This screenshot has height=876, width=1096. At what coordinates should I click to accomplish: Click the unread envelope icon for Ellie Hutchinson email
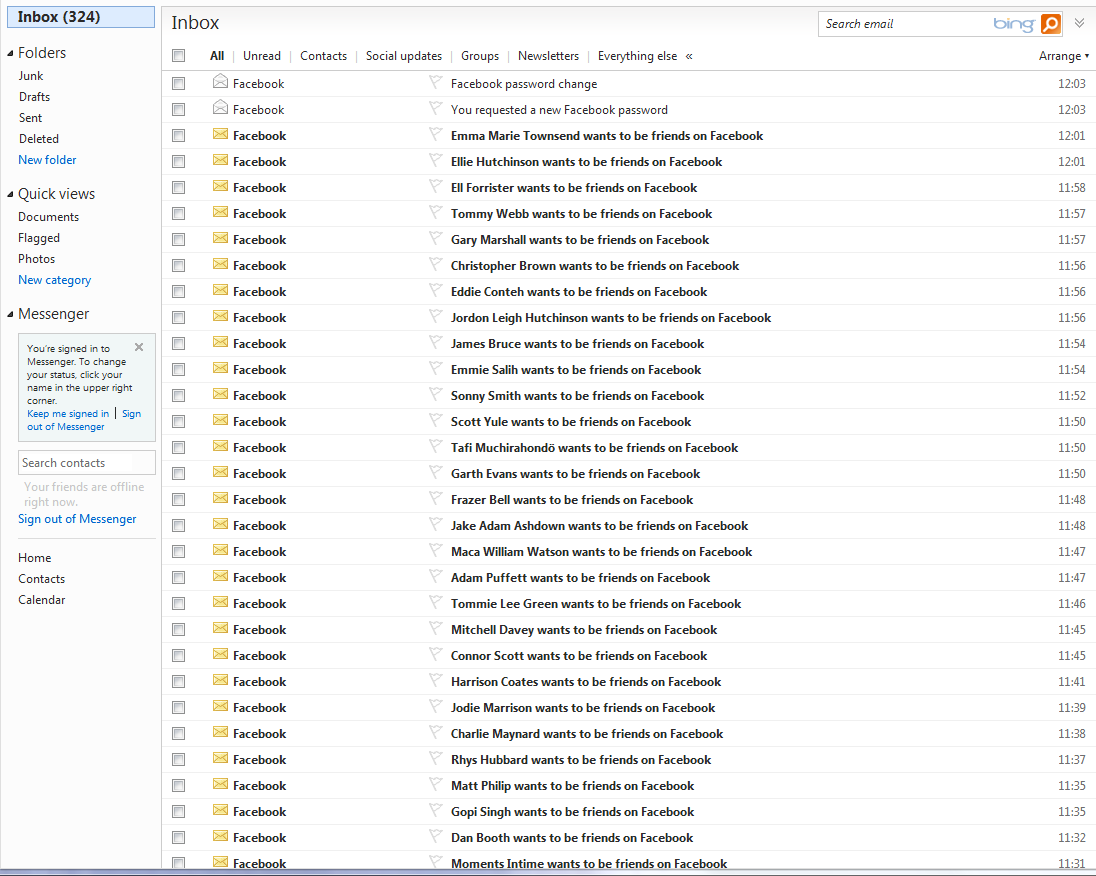(220, 161)
